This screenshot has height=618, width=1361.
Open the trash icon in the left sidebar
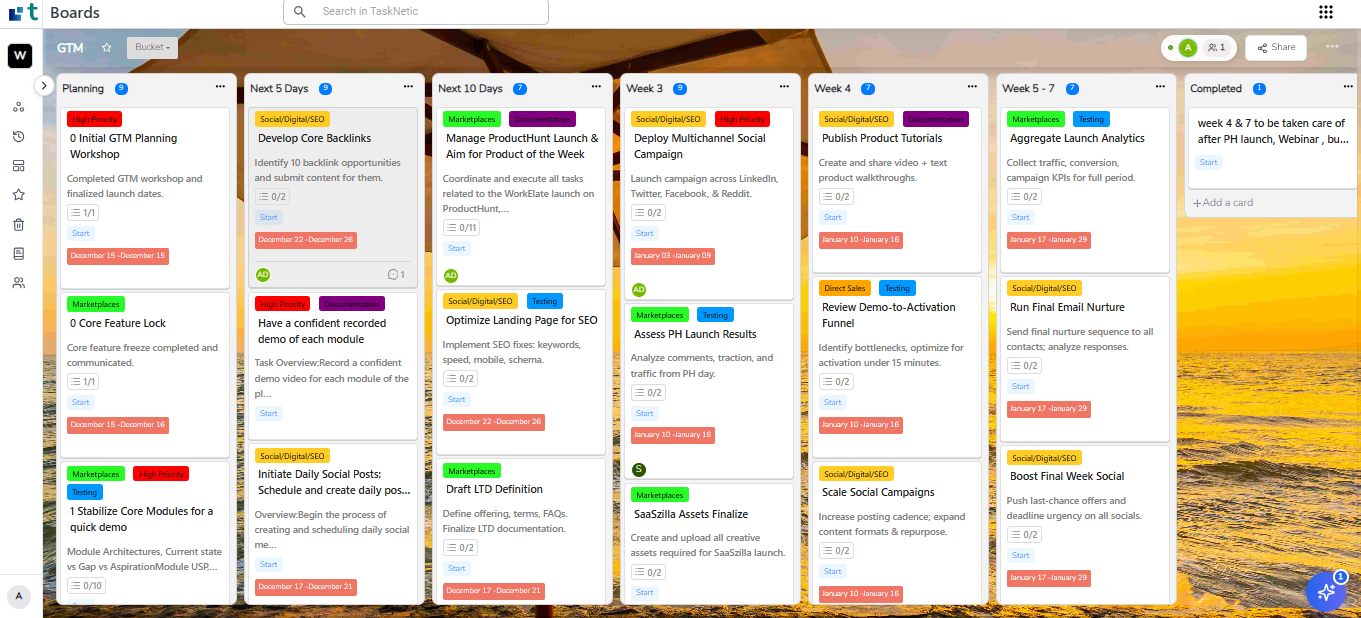pyautogui.click(x=18, y=224)
